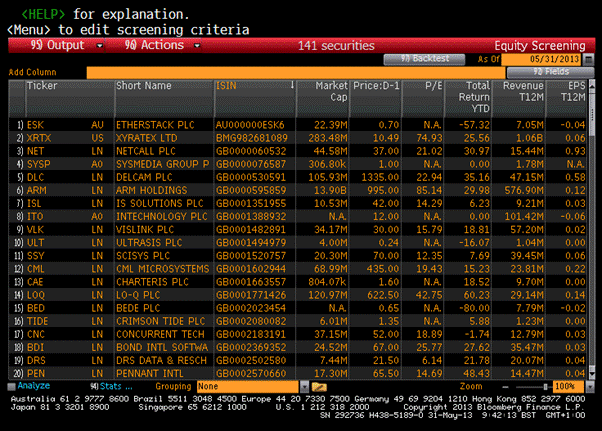Screen dimensions: 602x431
Task: Select ticker XRTX US
Action: 65,138
